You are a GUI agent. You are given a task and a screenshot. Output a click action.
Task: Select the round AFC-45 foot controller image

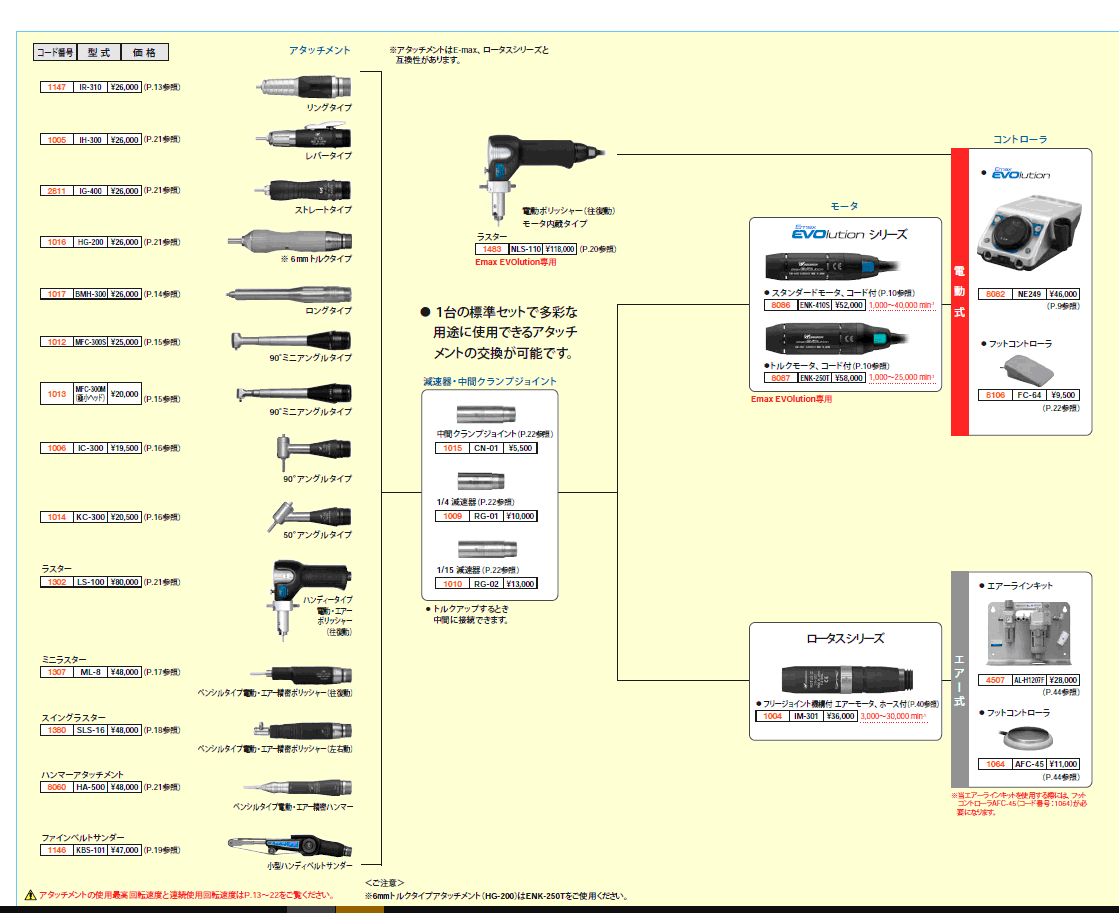(x=1029, y=739)
